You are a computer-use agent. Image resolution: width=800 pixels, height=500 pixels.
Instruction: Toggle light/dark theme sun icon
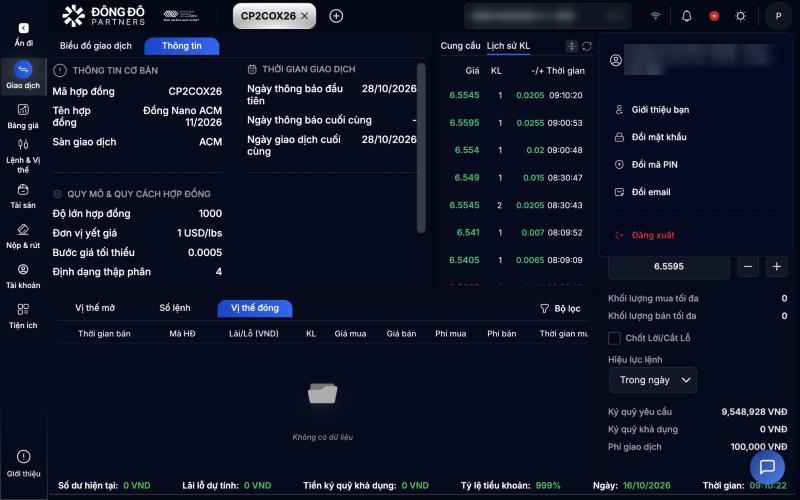click(x=740, y=16)
